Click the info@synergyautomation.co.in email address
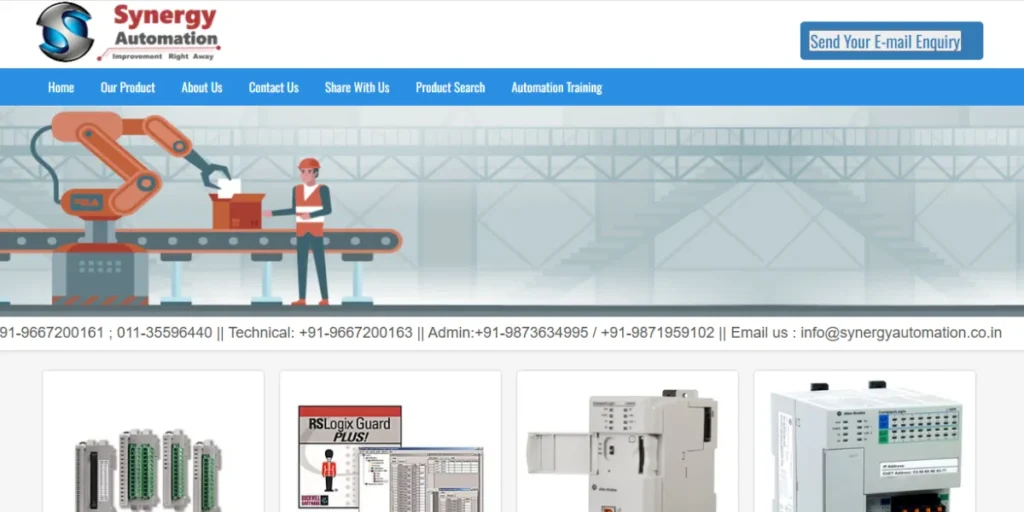Viewport: 1024px width, 512px height. pos(901,333)
